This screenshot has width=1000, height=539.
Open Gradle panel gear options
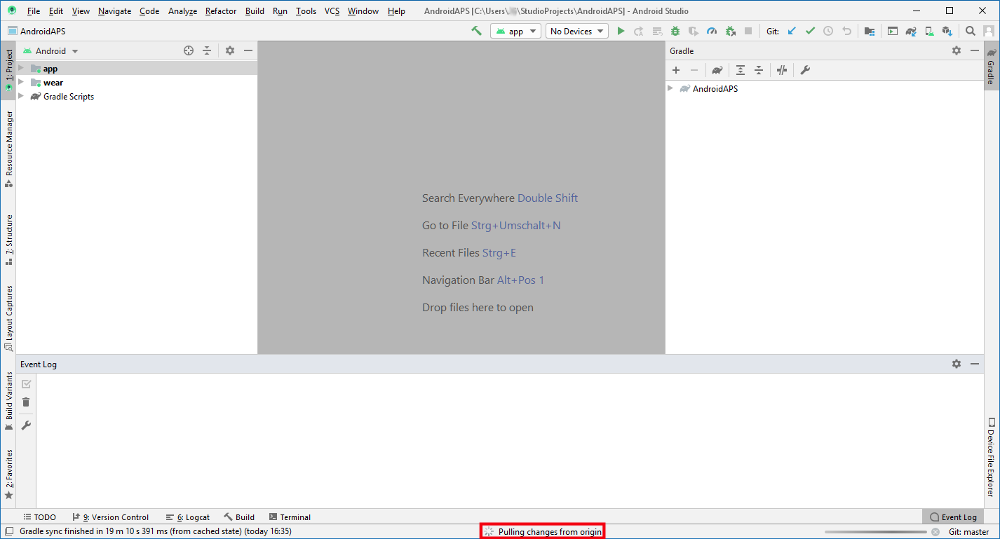956,50
